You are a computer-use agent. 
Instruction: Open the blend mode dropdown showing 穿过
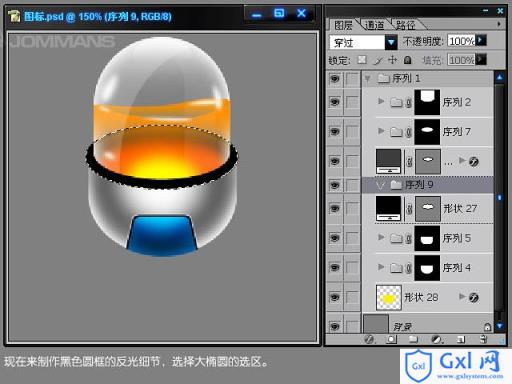[363, 42]
